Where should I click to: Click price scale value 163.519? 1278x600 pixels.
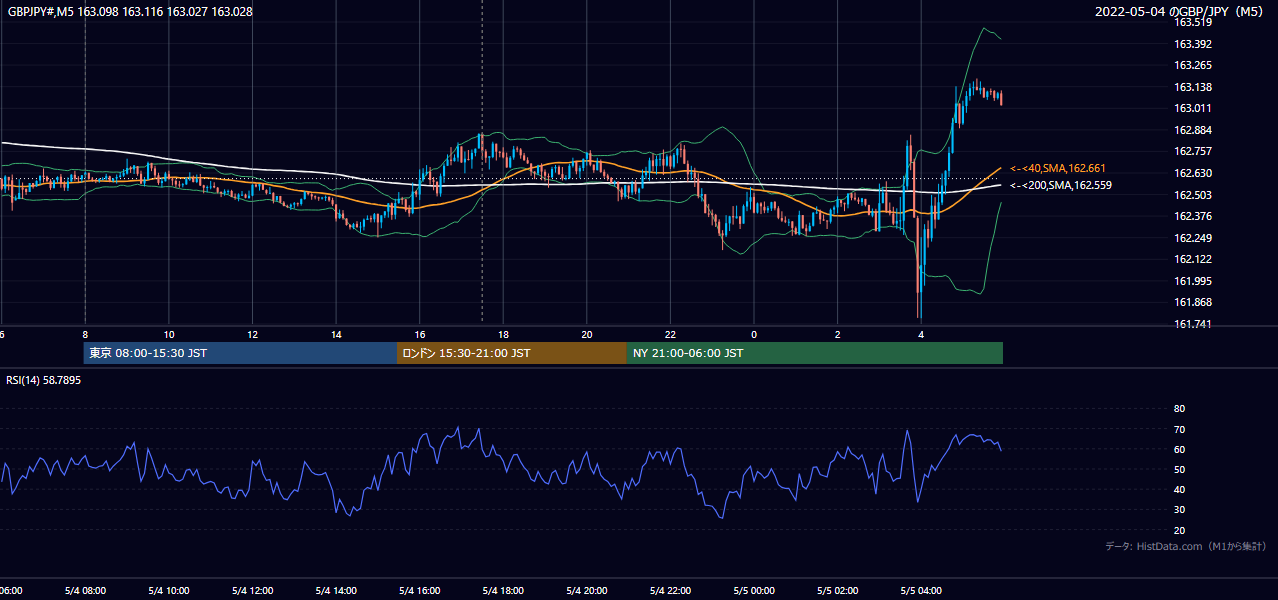click(x=1192, y=22)
